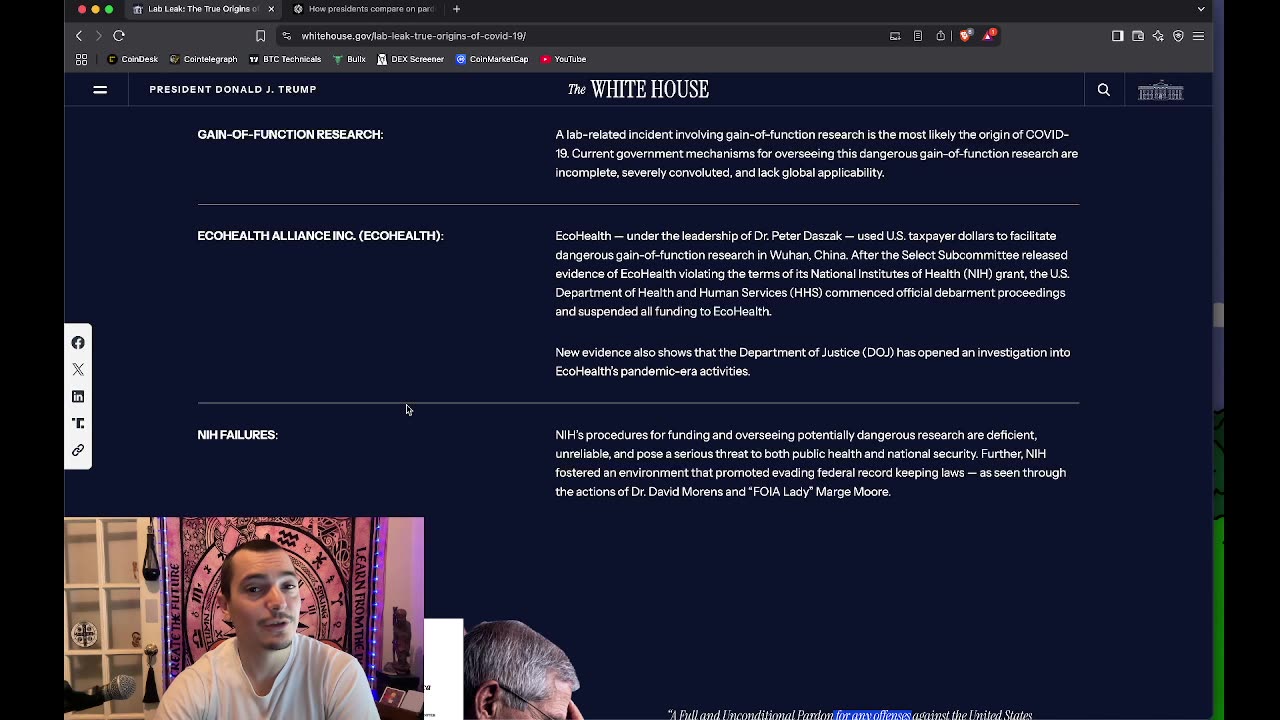Open the CoinMarketCap bookmark

(x=491, y=59)
